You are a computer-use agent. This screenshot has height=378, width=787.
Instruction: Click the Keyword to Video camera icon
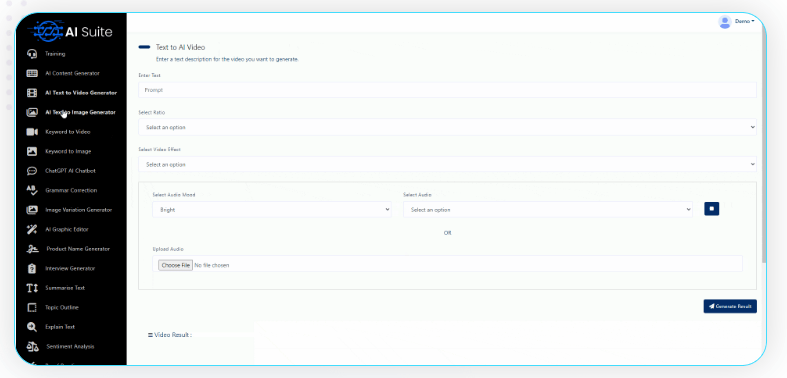coord(32,132)
